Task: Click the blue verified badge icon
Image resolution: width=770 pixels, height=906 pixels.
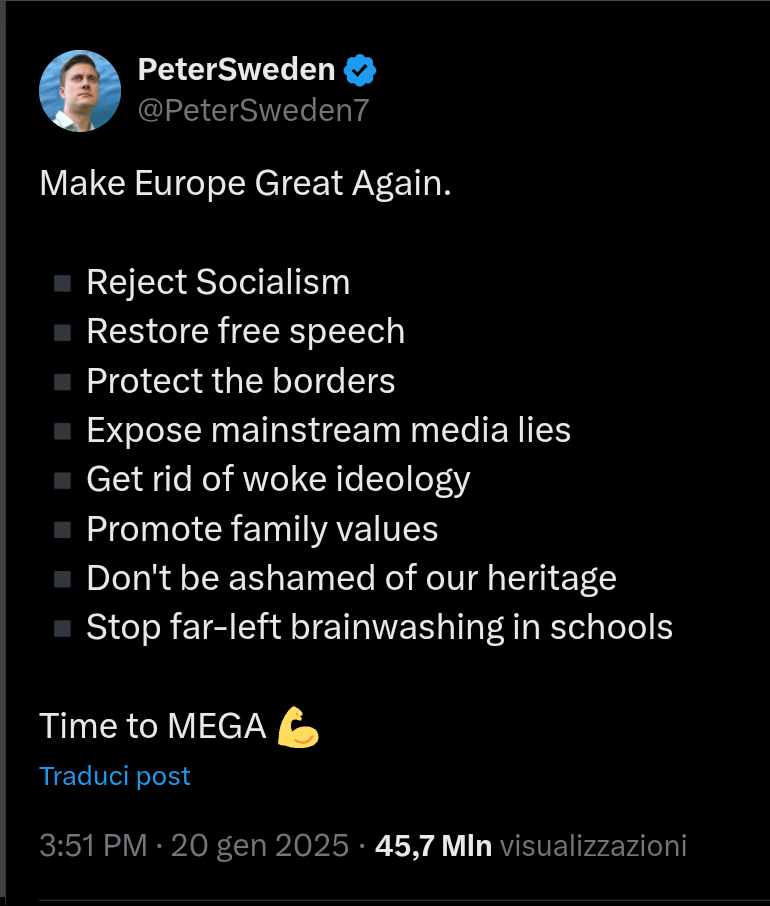Action: coord(360,69)
